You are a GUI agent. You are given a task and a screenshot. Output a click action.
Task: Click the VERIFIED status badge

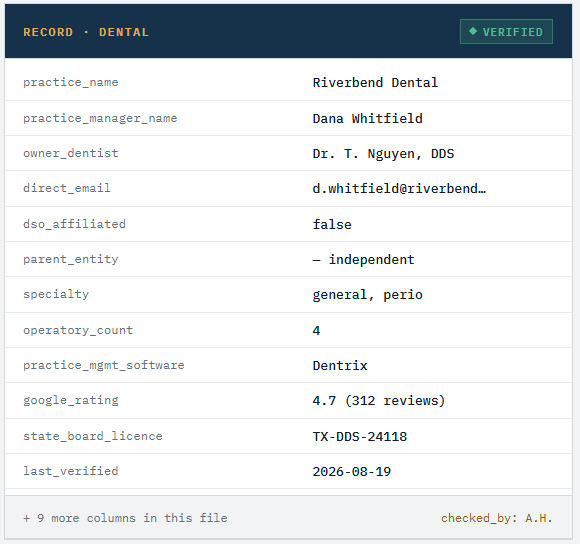(x=506, y=32)
